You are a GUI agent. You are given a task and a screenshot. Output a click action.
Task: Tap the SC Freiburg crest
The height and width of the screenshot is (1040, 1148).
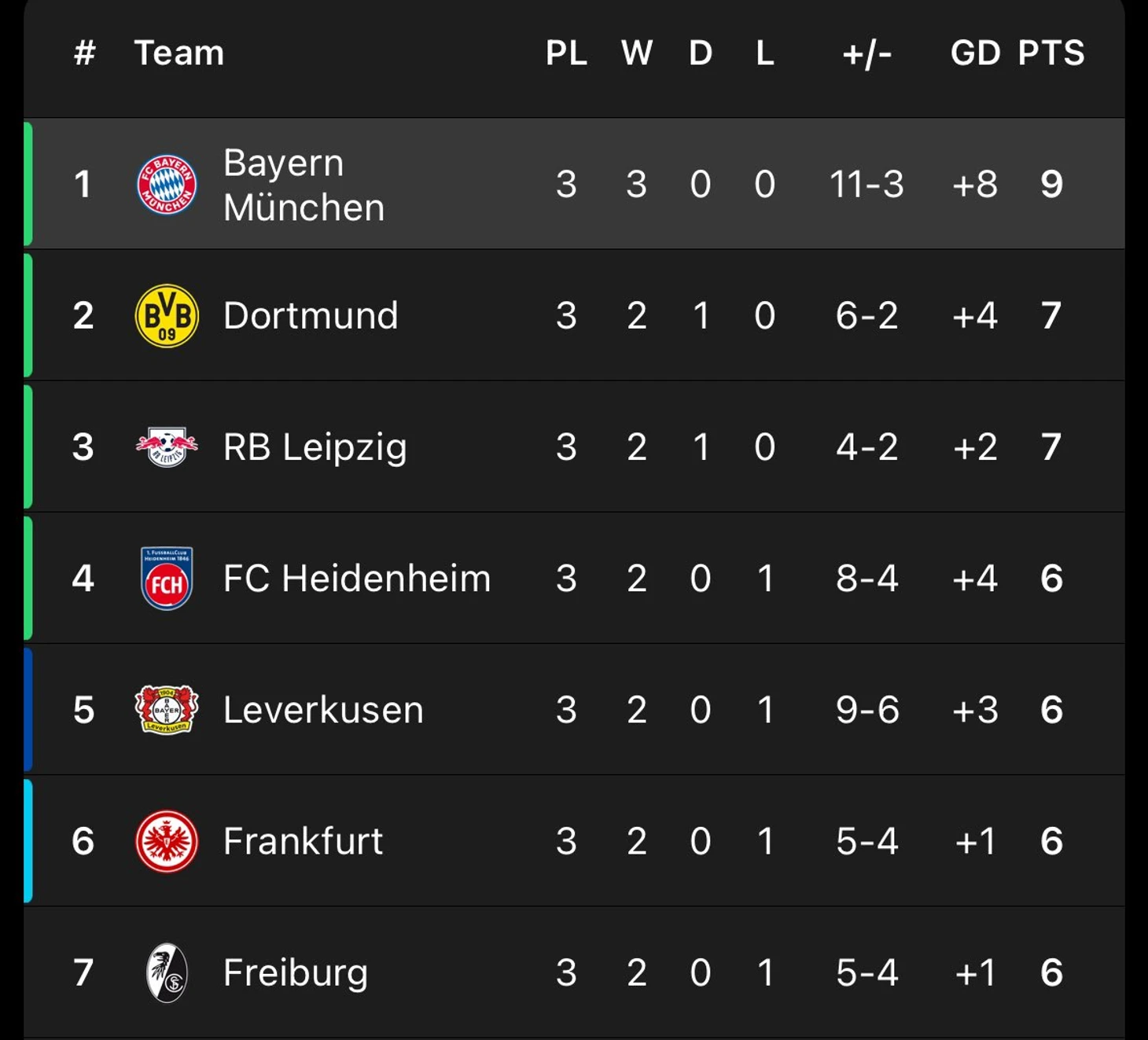[x=167, y=972]
